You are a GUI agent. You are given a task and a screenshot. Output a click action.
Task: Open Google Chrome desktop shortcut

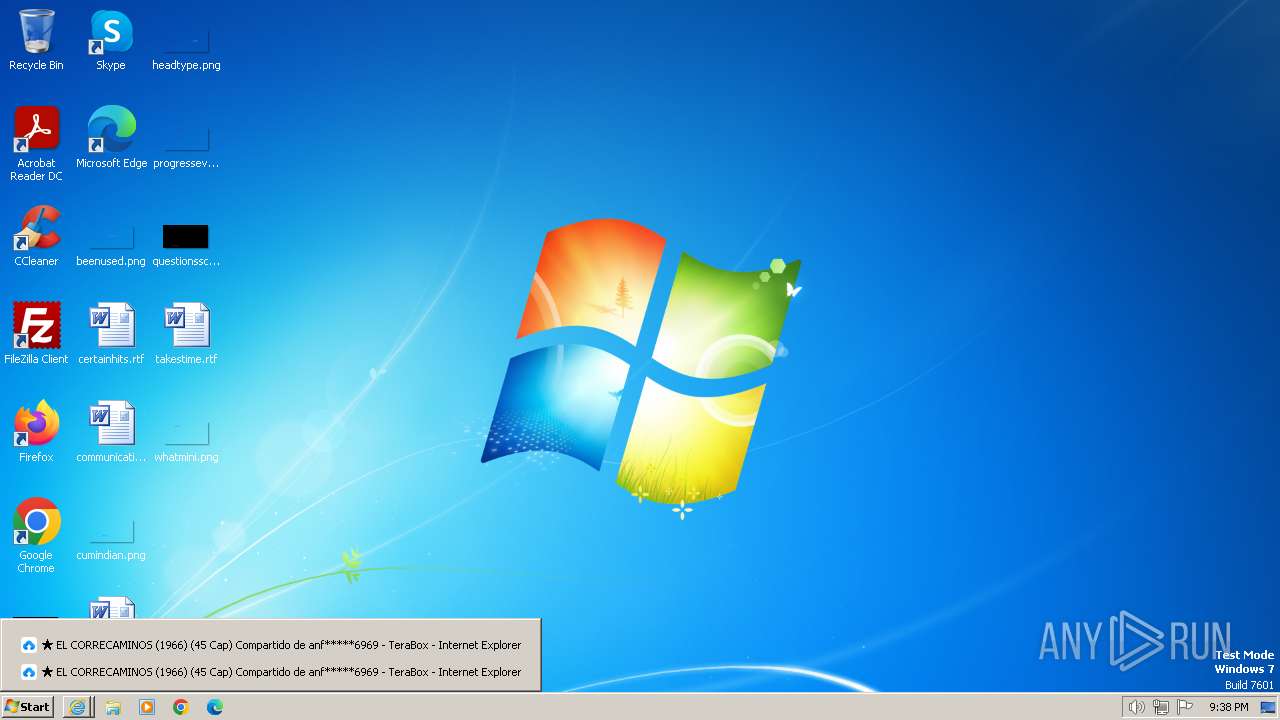[36, 536]
